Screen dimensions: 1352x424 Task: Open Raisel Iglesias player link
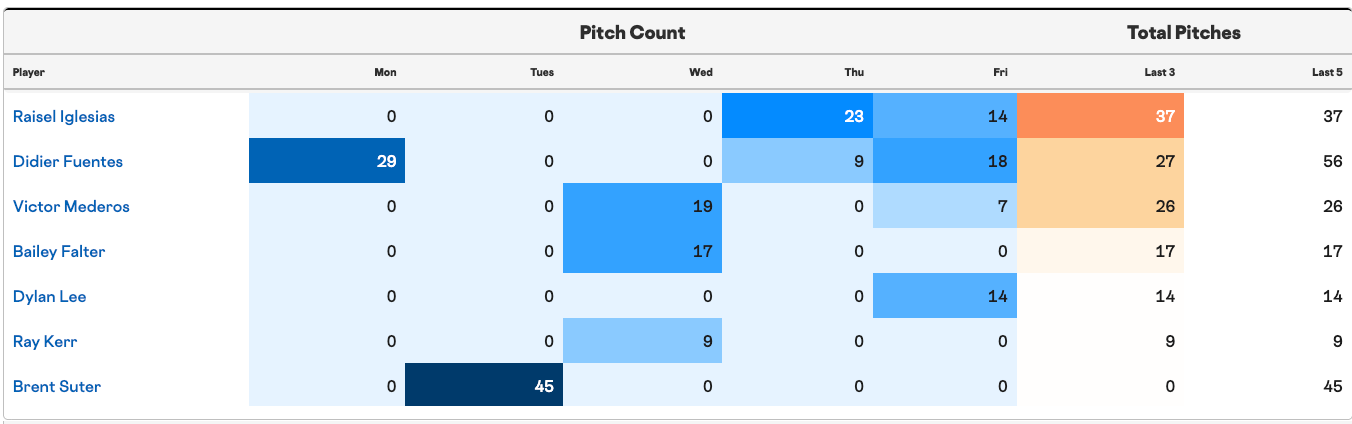click(64, 116)
